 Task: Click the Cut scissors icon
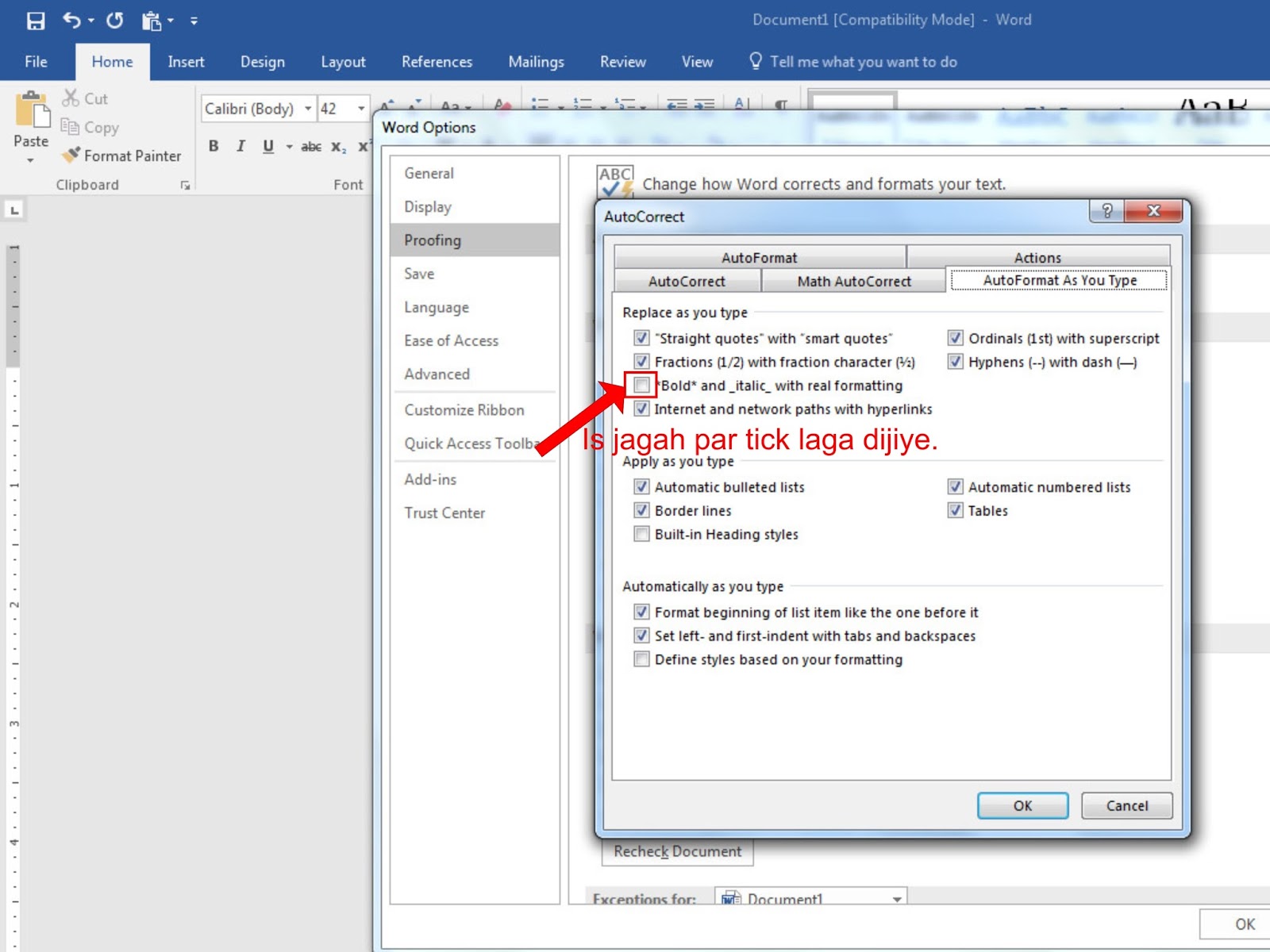coord(71,98)
